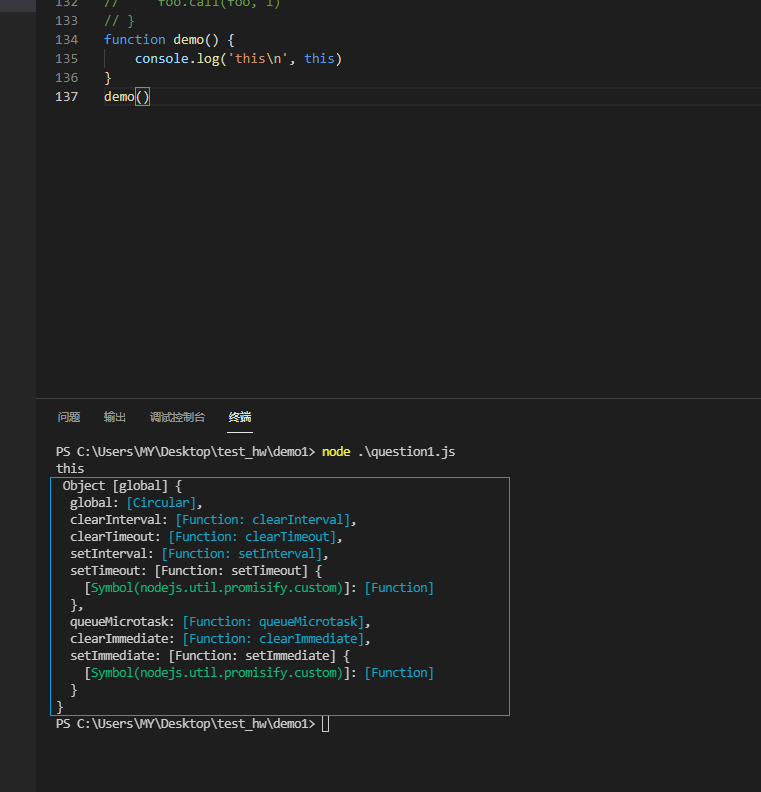Switch to the 输出 output tab

pyautogui.click(x=115, y=417)
